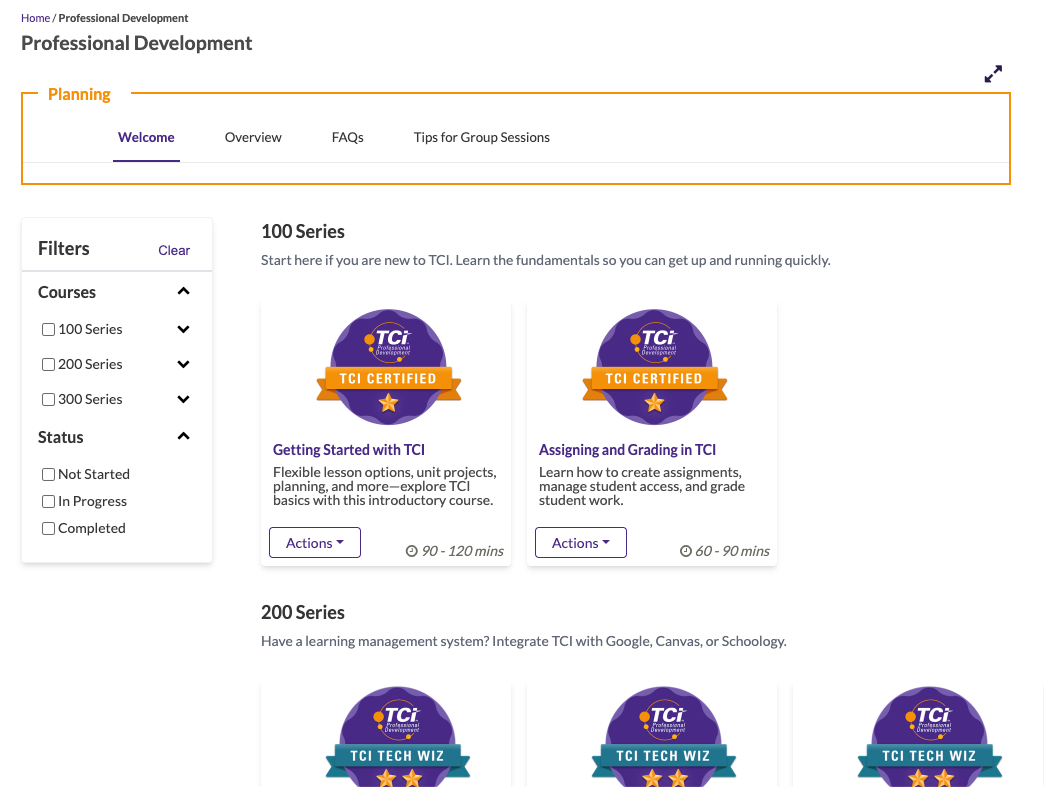This screenshot has width=1044, height=787.
Task: Open the Actions dropdown for Getting Started with TCI
Action: click(x=314, y=542)
